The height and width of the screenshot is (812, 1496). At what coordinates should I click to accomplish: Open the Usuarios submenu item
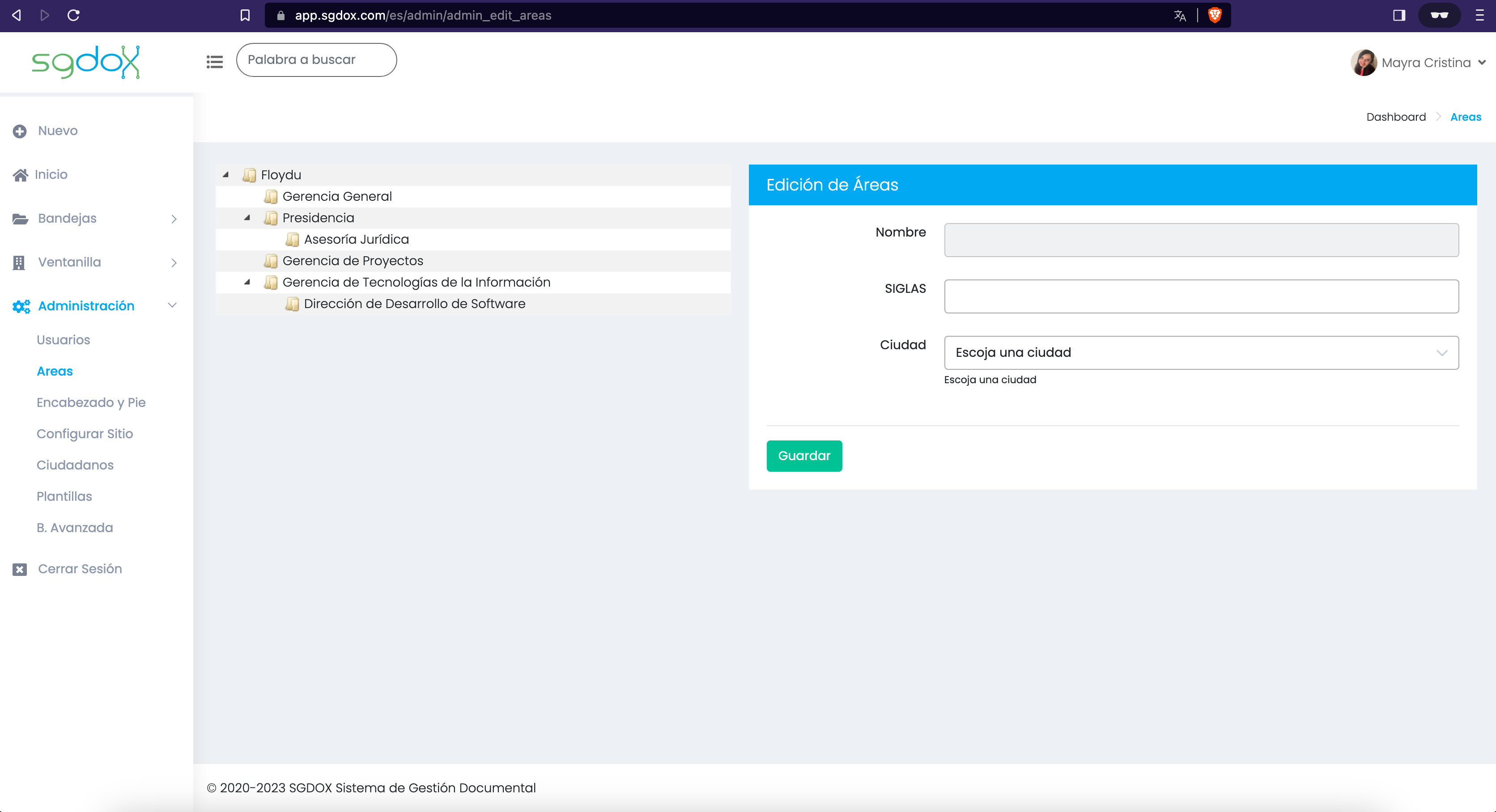tap(63, 339)
